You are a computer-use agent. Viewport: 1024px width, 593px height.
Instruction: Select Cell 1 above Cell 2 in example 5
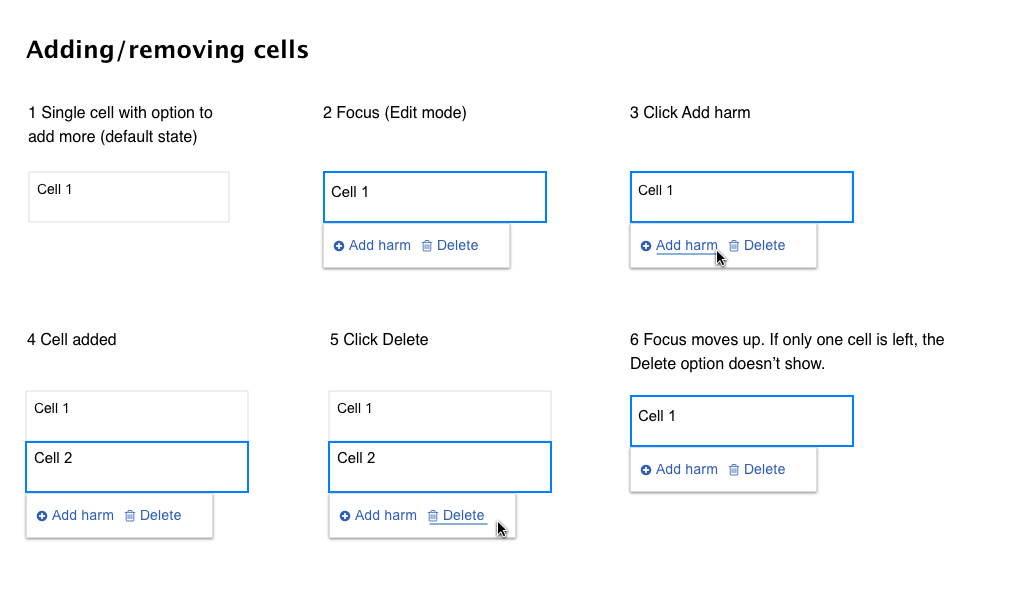tap(440, 416)
